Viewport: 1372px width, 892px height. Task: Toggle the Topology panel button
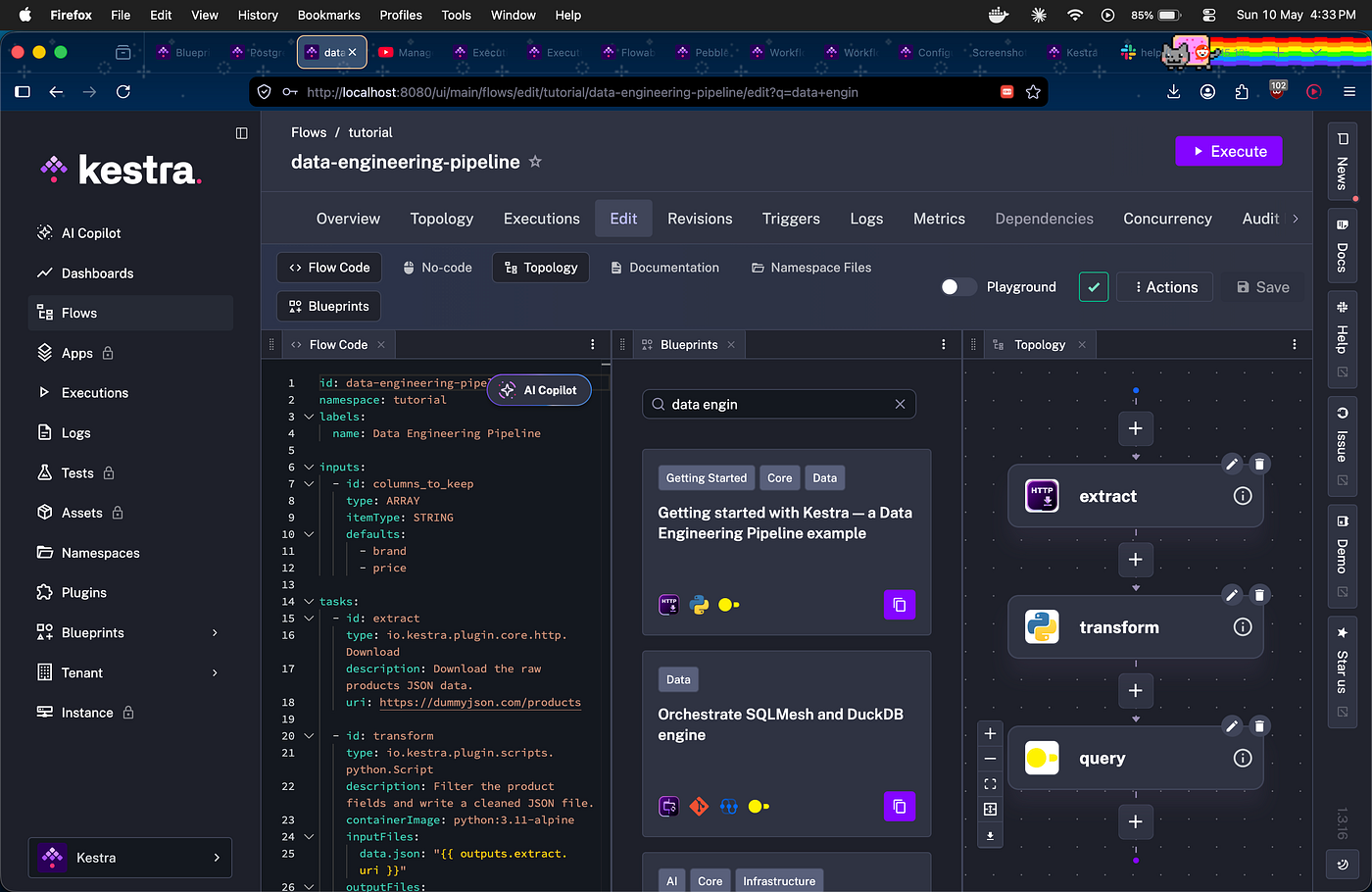click(541, 268)
